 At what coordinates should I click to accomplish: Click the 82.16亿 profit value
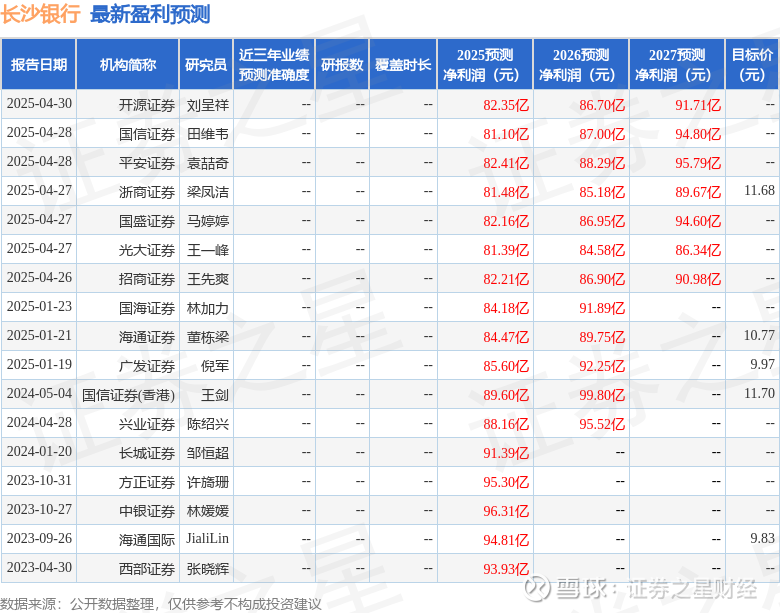pyautogui.click(x=506, y=221)
